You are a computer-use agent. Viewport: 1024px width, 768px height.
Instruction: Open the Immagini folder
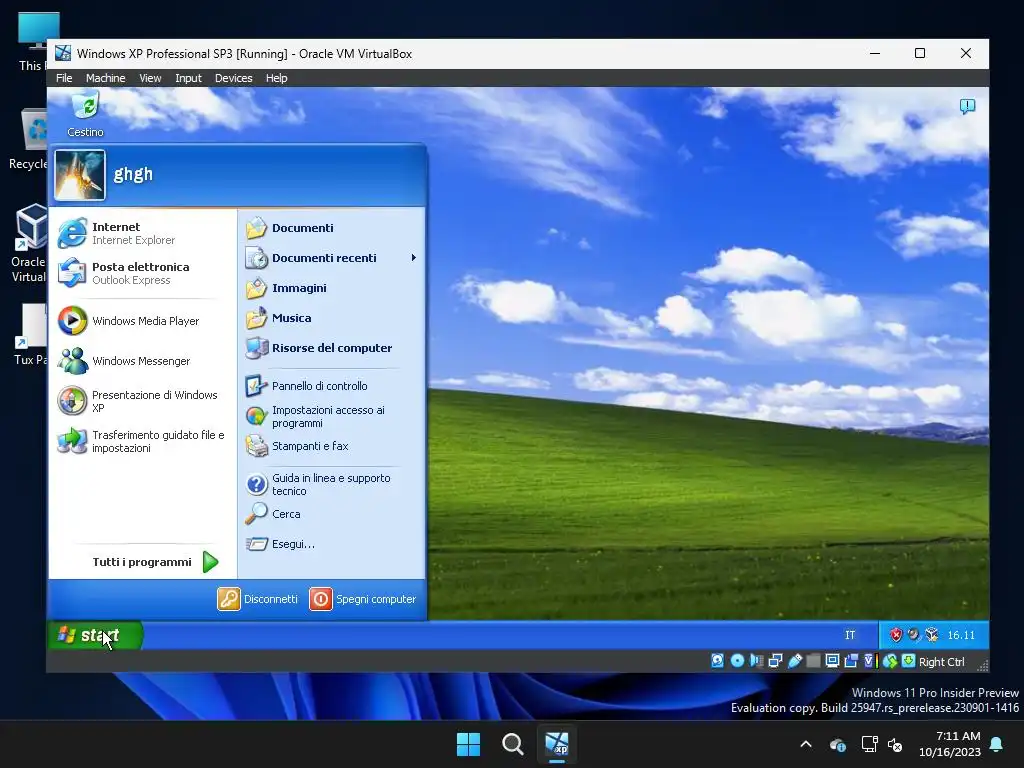click(331, 288)
